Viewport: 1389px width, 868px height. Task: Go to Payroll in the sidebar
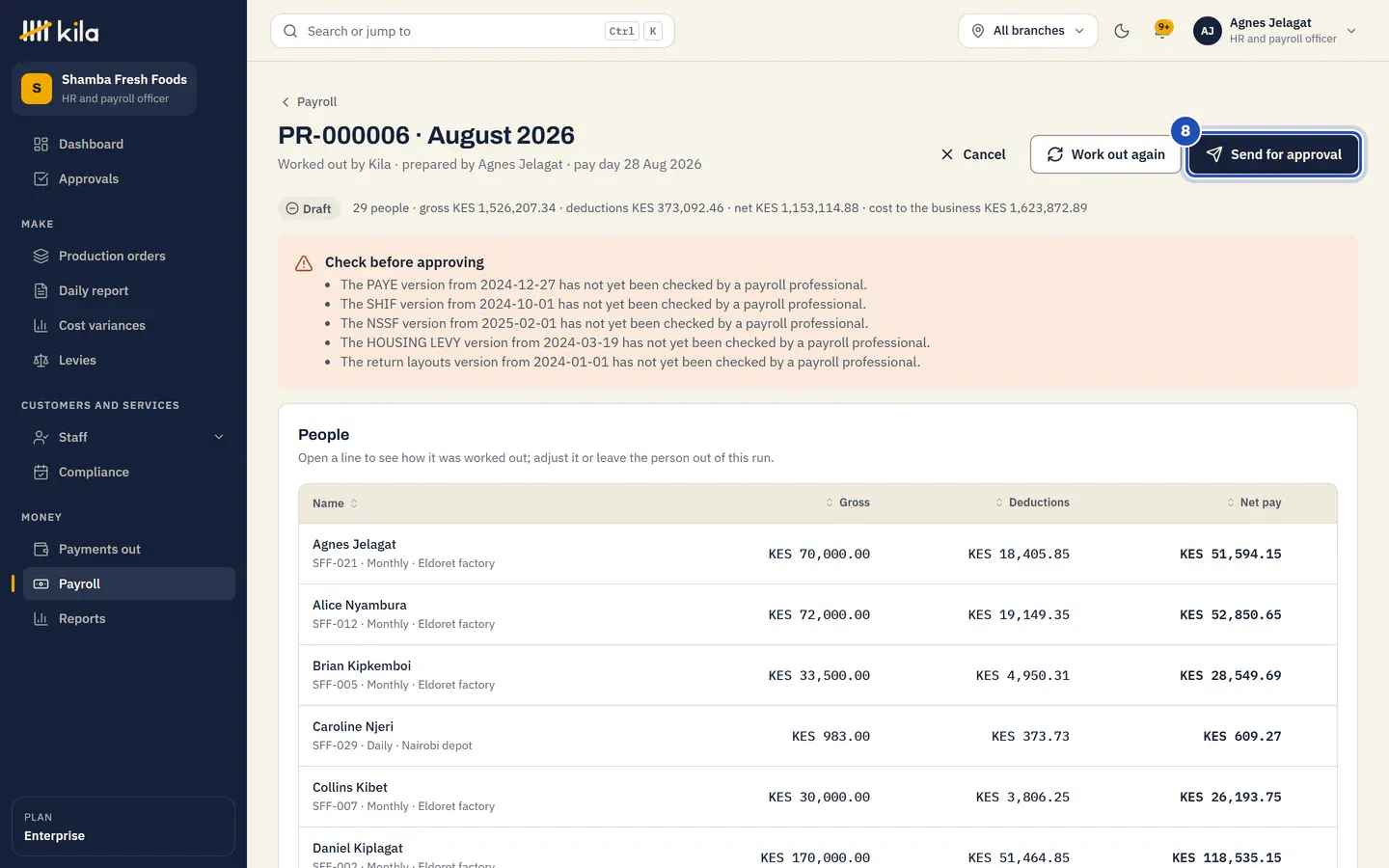click(129, 583)
